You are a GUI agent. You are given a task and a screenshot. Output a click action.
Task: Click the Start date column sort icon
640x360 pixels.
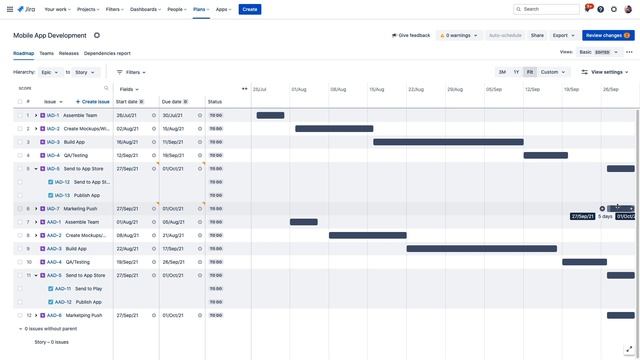pyautogui.click(x=142, y=102)
